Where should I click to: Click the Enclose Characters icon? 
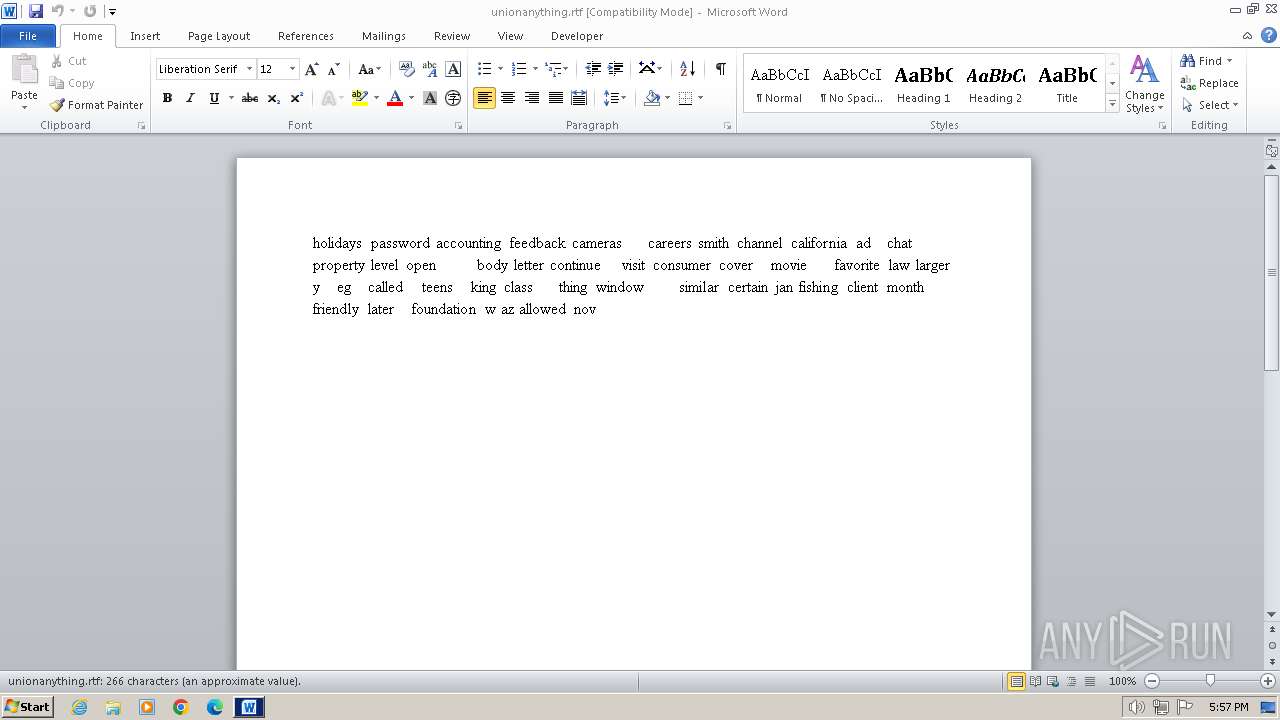point(453,98)
